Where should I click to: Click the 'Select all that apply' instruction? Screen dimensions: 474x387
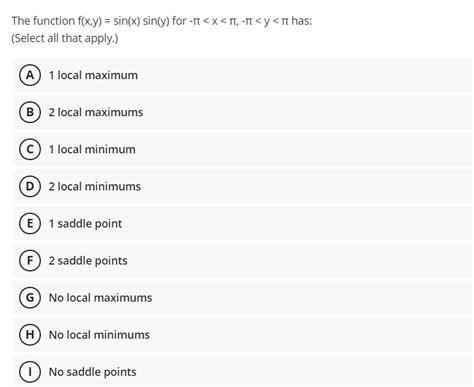65,38
